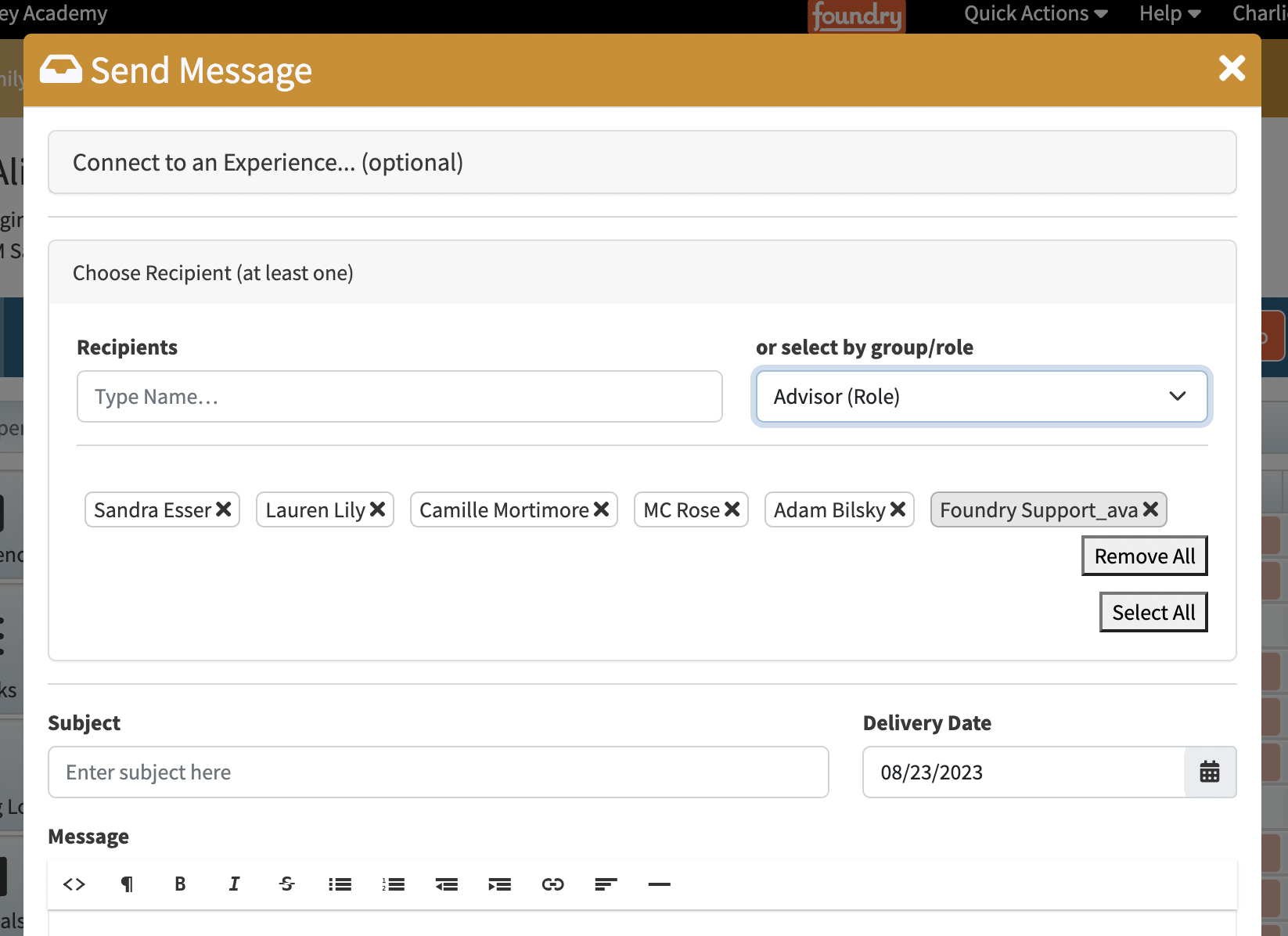Screen dimensions: 1288x936
Task: Collapse the Choose Recipient section header
Action: (x=642, y=272)
